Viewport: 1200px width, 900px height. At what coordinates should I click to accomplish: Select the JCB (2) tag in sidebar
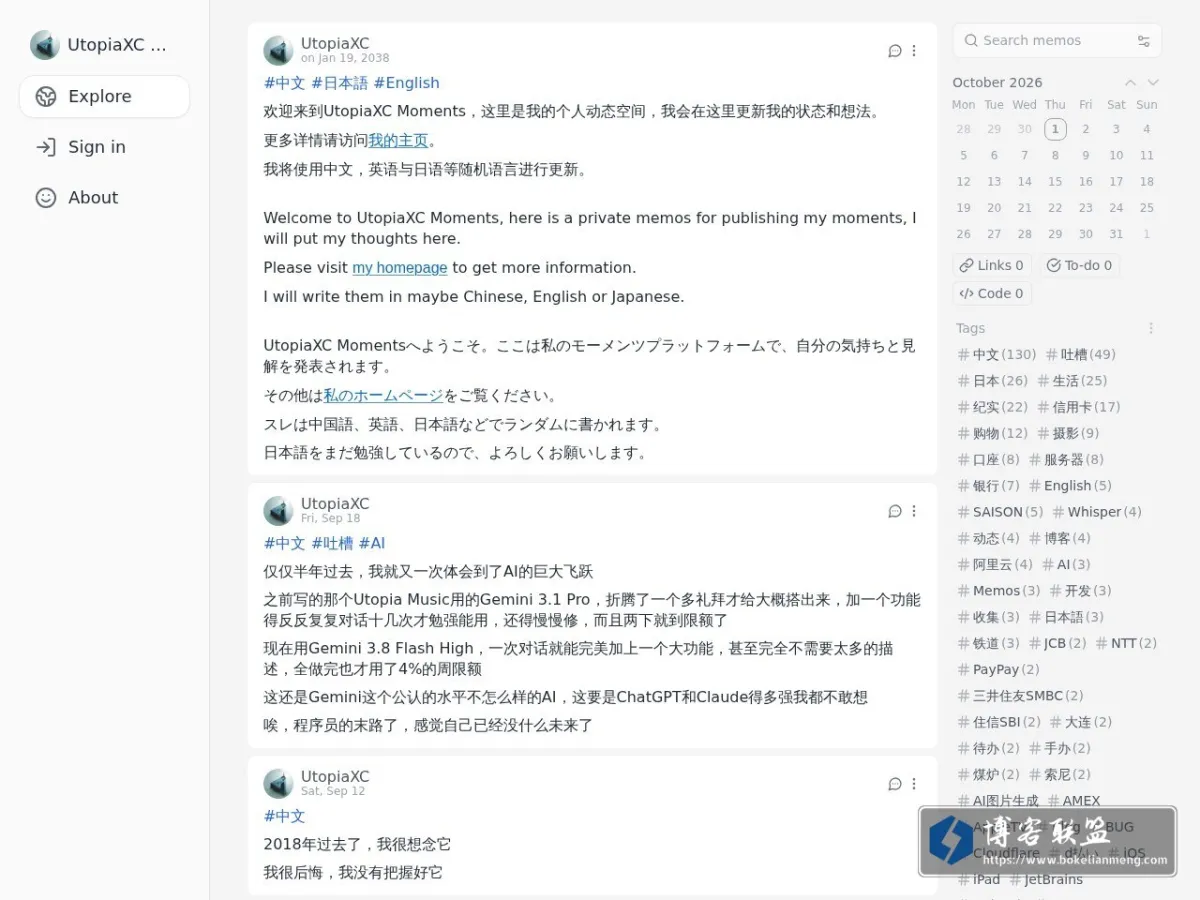(1057, 643)
